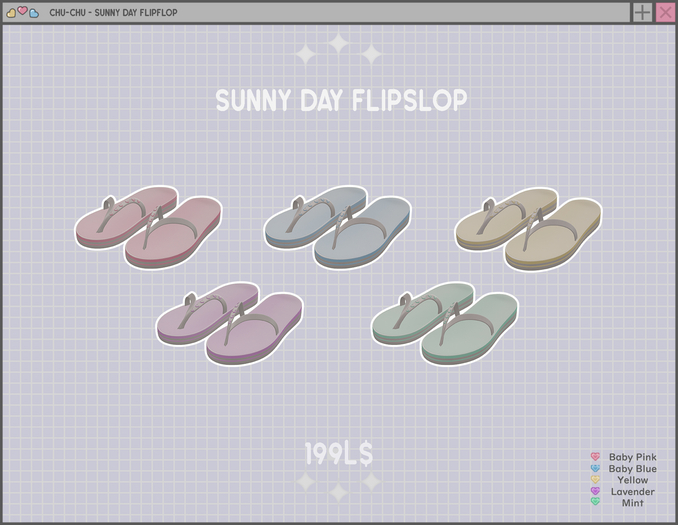Click the 'Mint' color label

633,503
